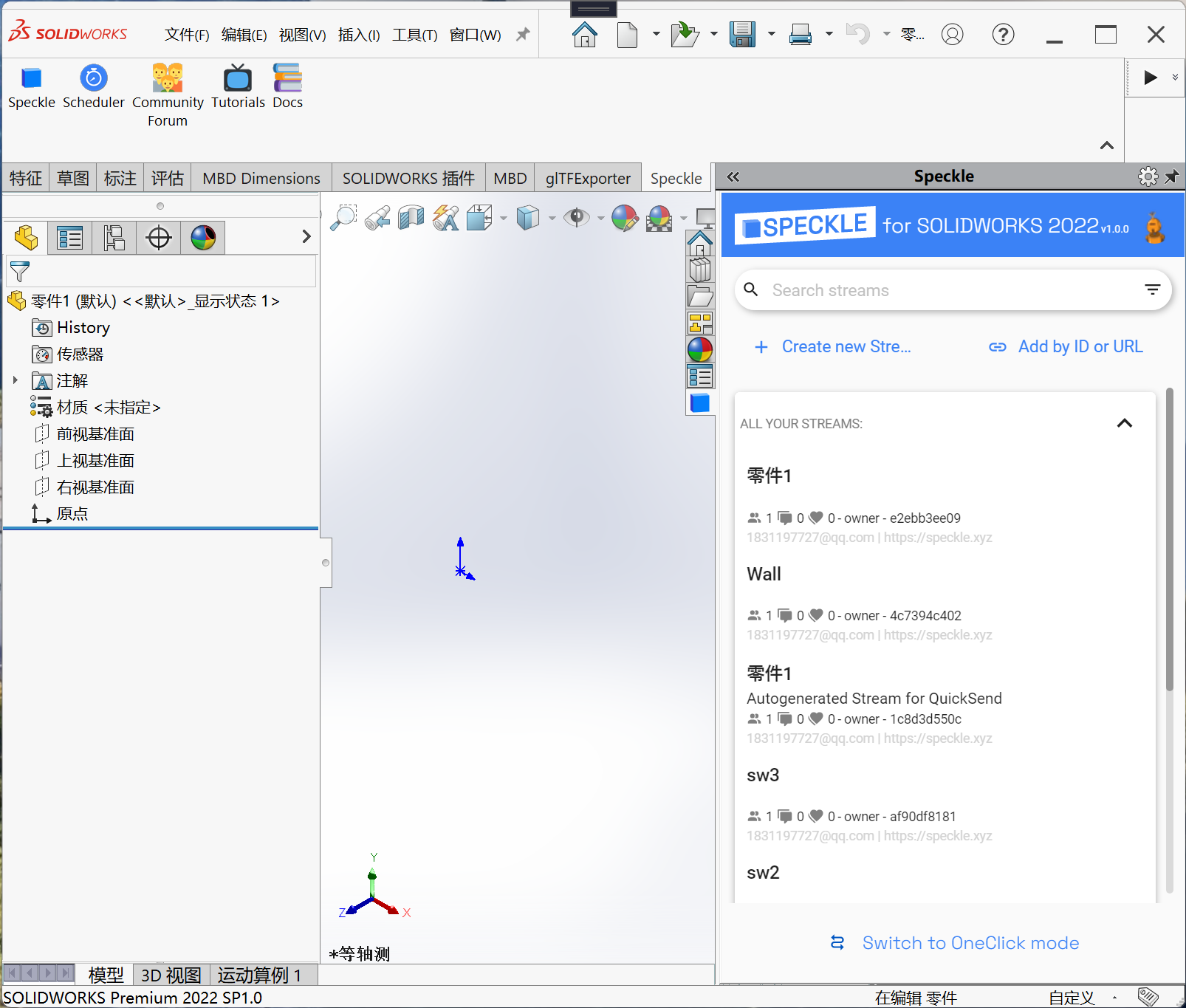Image resolution: width=1186 pixels, height=1008 pixels.
Task: Collapse the Speckle task pane
Action: point(733,176)
